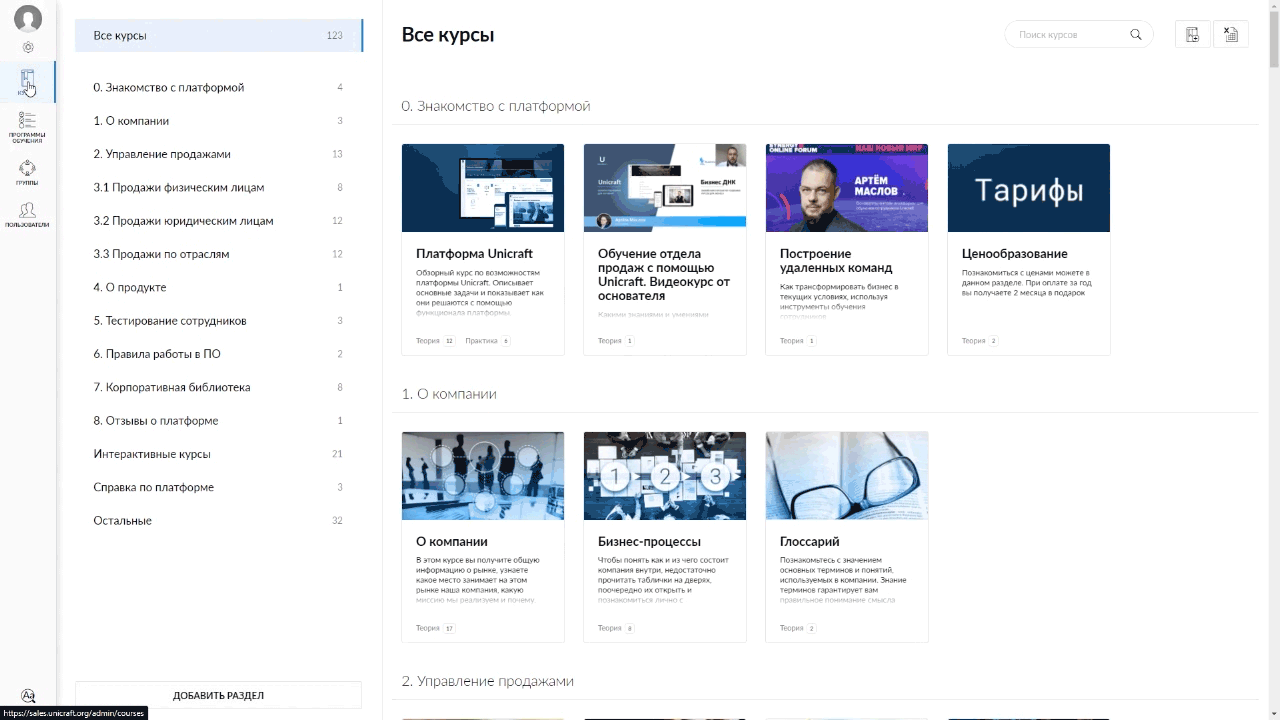The image size is (1280, 720).
Task: Click the Excel export icon button
Action: pyautogui.click(x=1231, y=35)
